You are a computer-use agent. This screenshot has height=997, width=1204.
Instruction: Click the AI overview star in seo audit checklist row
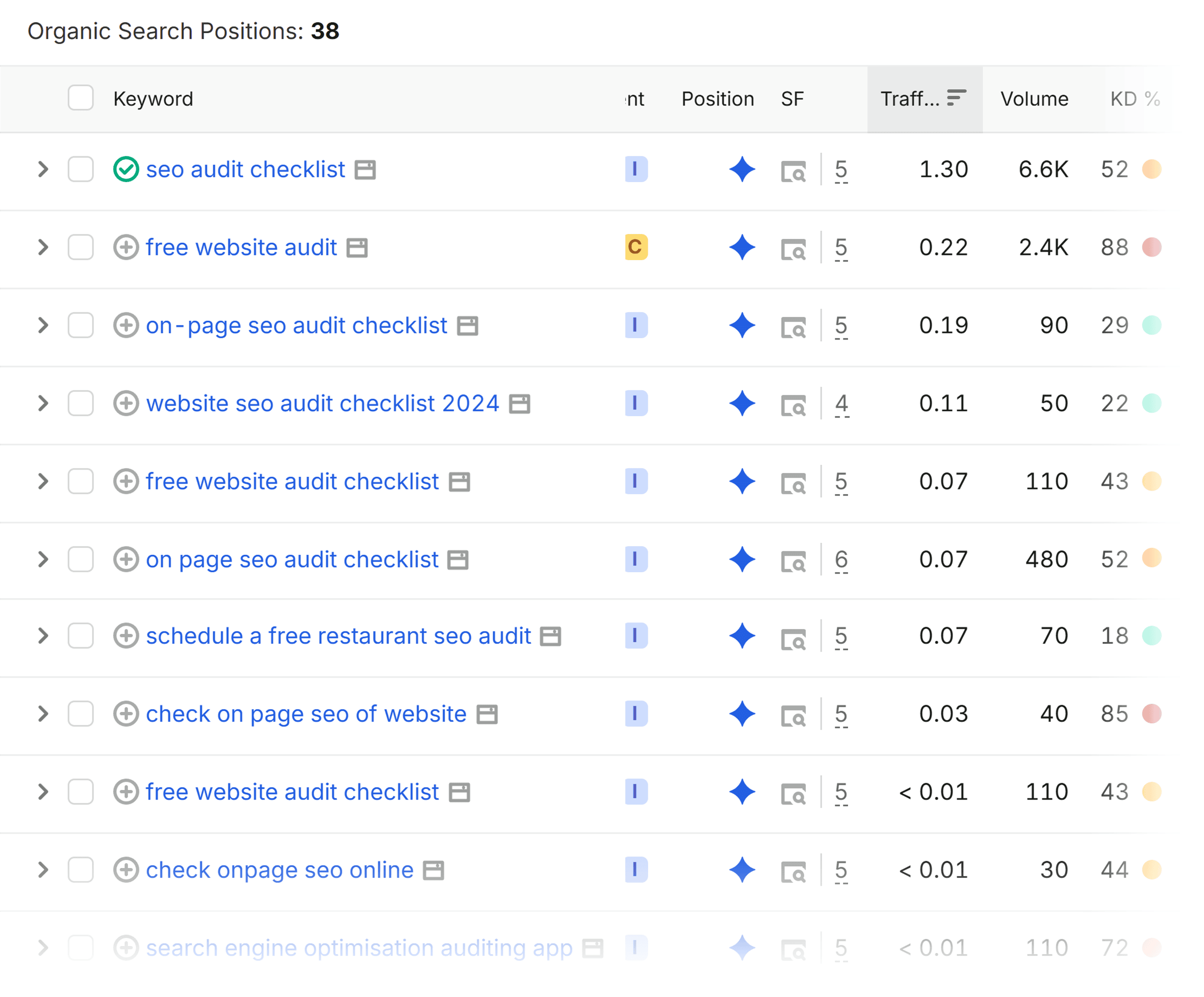[743, 170]
